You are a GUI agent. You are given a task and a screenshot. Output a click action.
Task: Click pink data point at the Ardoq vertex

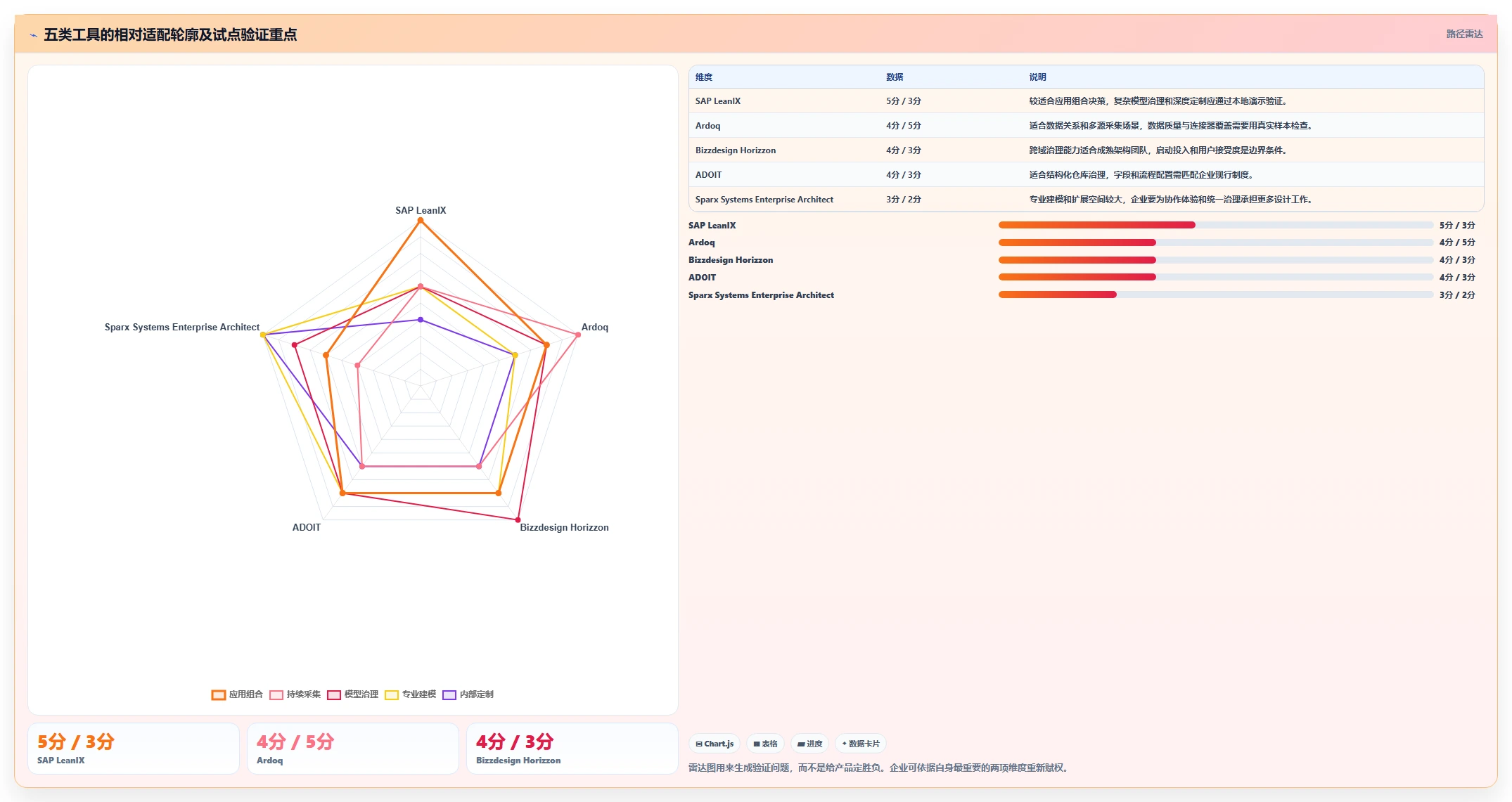(x=578, y=335)
